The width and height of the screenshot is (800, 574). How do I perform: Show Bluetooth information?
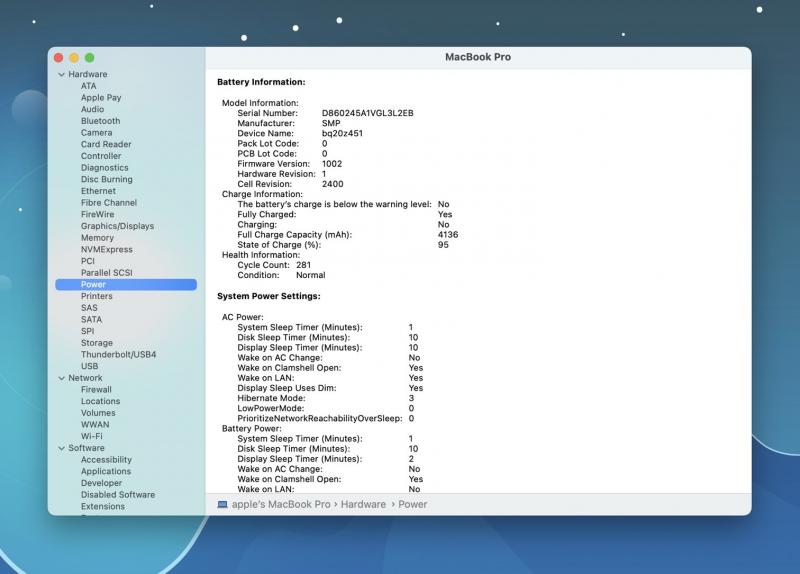101,121
